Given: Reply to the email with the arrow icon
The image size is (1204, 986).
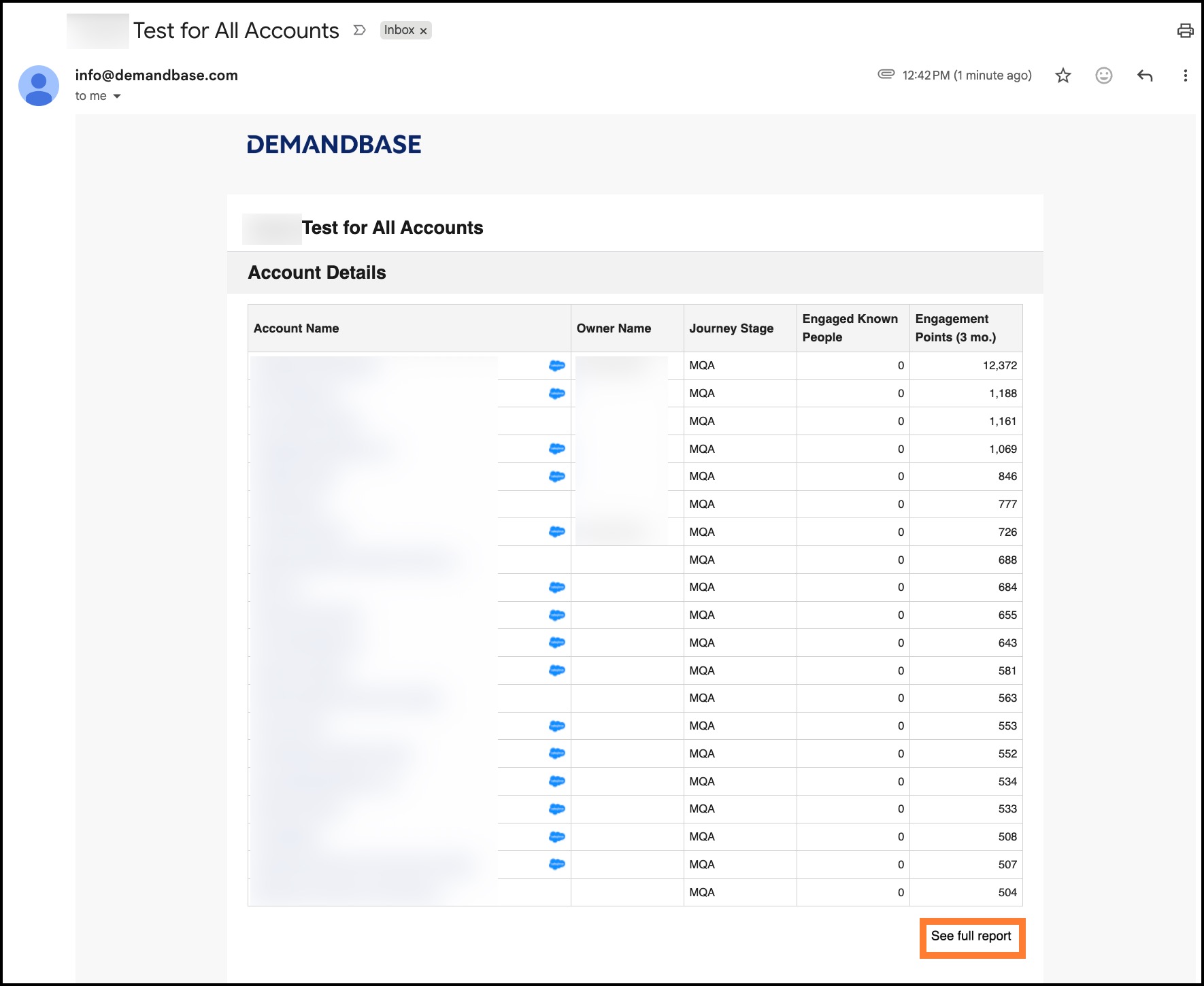Looking at the screenshot, I should pos(1145,75).
